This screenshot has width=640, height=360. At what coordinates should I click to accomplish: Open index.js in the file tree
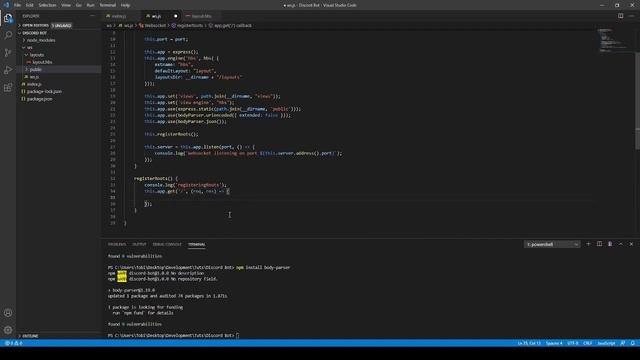34,84
